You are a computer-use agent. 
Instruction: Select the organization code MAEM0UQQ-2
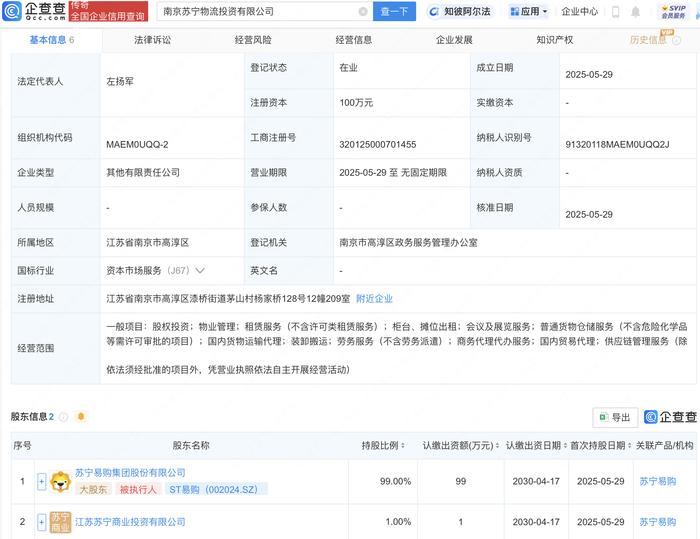pyautogui.click(x=137, y=145)
